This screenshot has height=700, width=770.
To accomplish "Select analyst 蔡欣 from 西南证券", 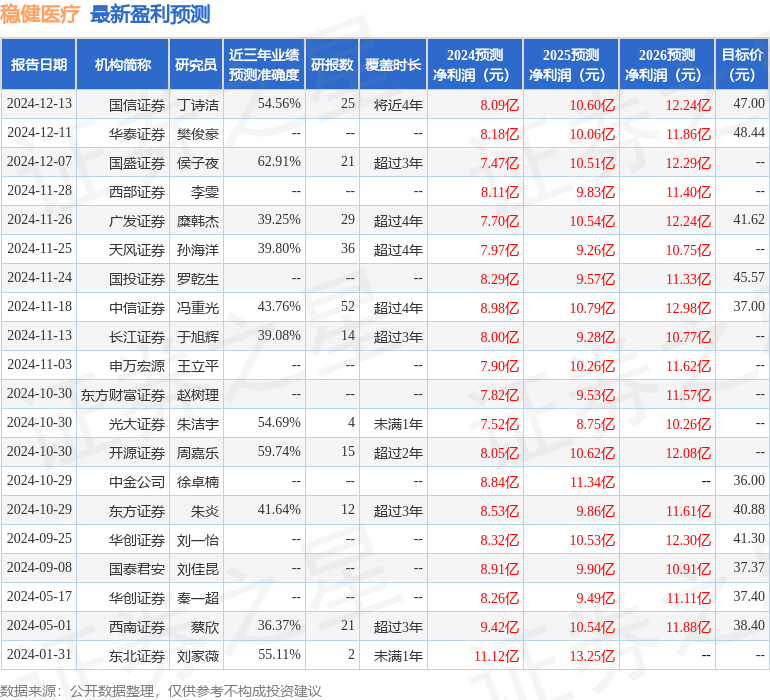I will (204, 627).
